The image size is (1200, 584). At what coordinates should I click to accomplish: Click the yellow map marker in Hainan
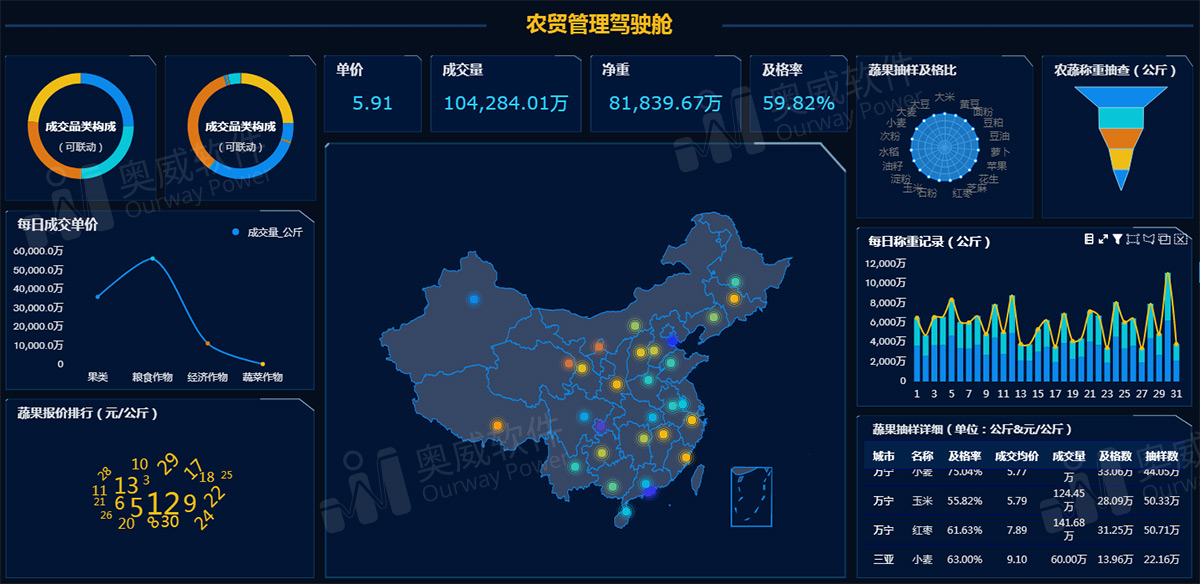point(626,510)
